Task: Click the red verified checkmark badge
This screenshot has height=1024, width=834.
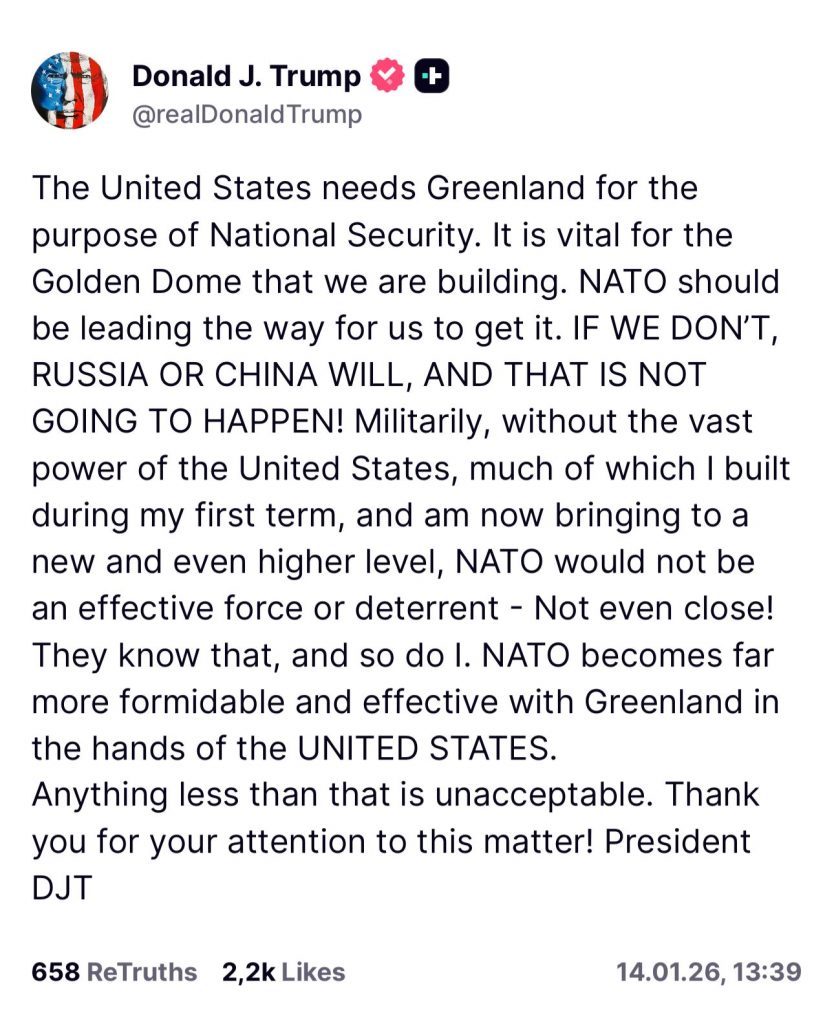Action: tap(386, 76)
